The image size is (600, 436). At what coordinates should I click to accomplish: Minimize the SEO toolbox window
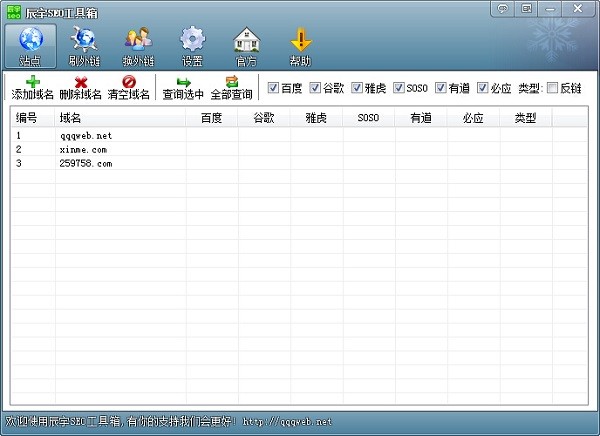tap(550, 8)
